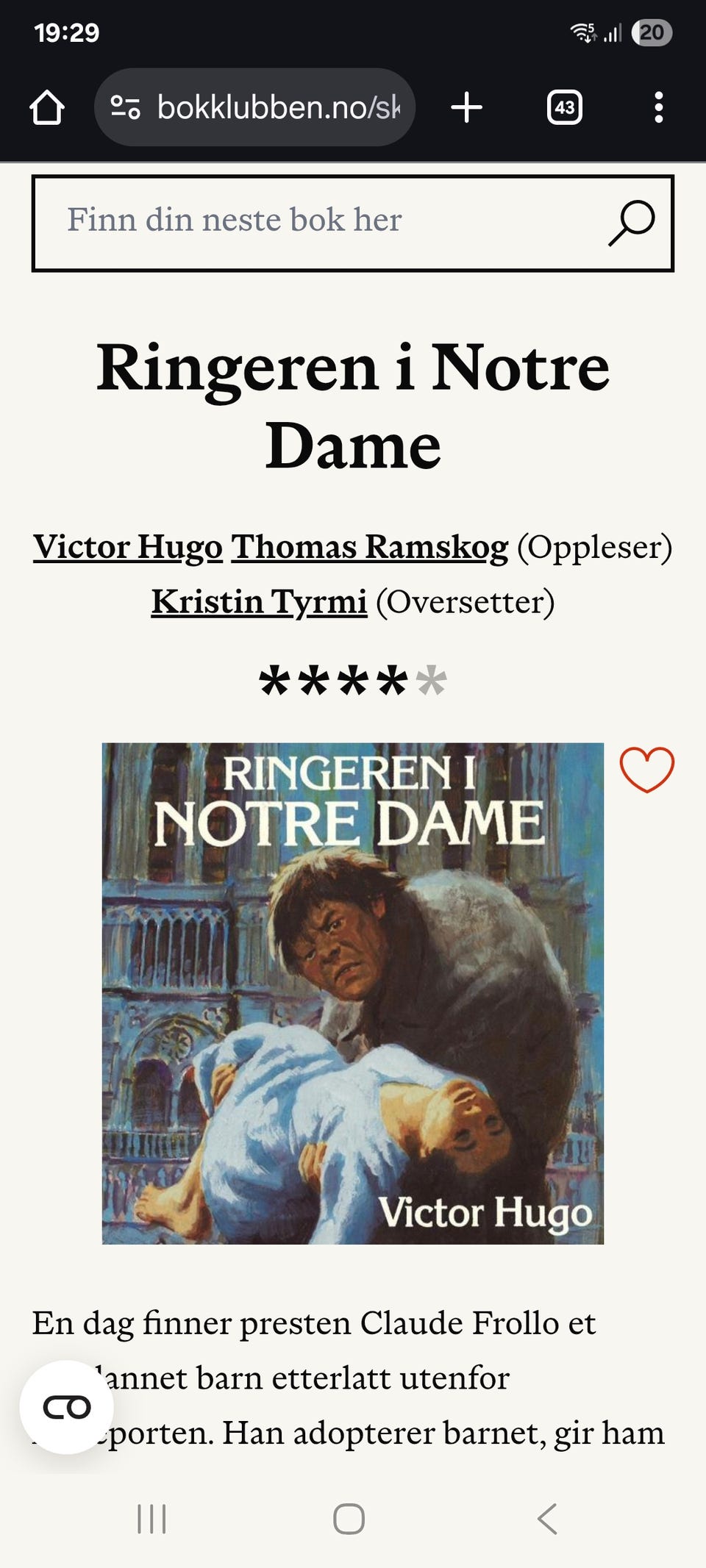The height and width of the screenshot is (1568, 706).
Task: Click the magnifying glass search icon
Action: pos(632,223)
